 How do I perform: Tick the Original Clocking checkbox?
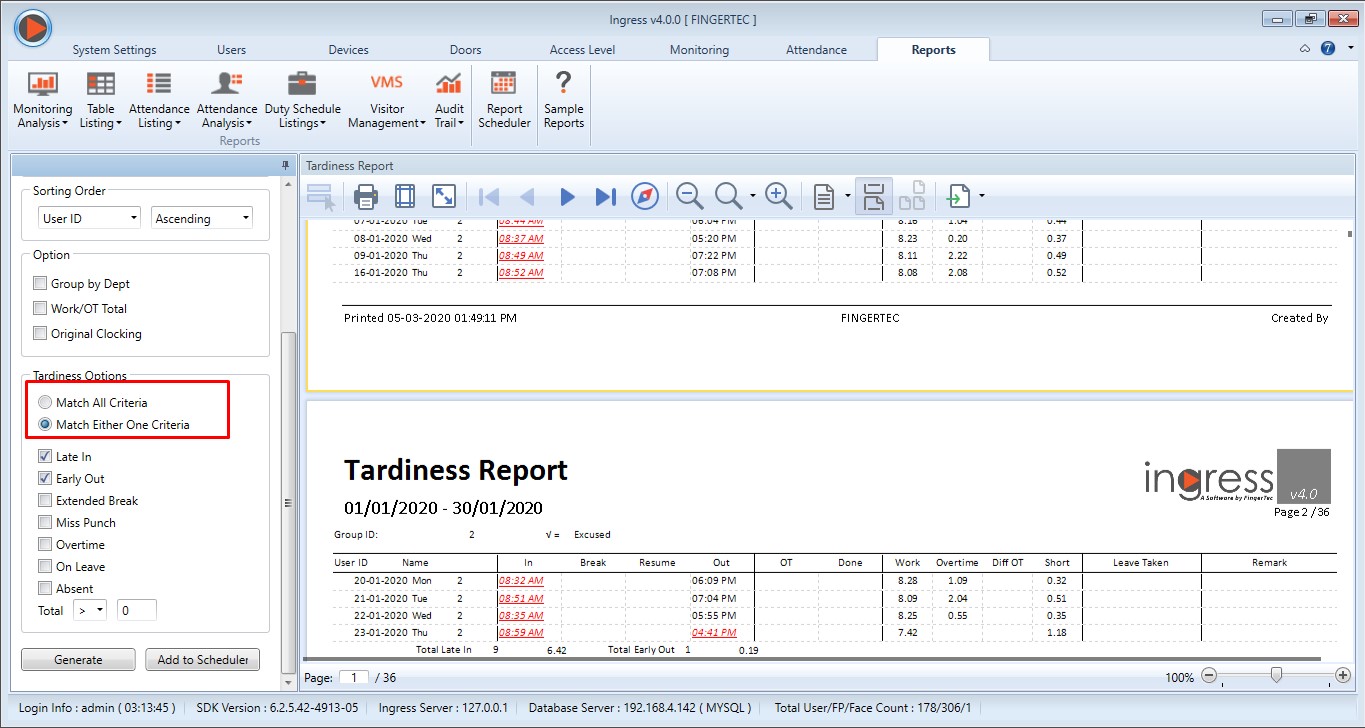coord(41,334)
